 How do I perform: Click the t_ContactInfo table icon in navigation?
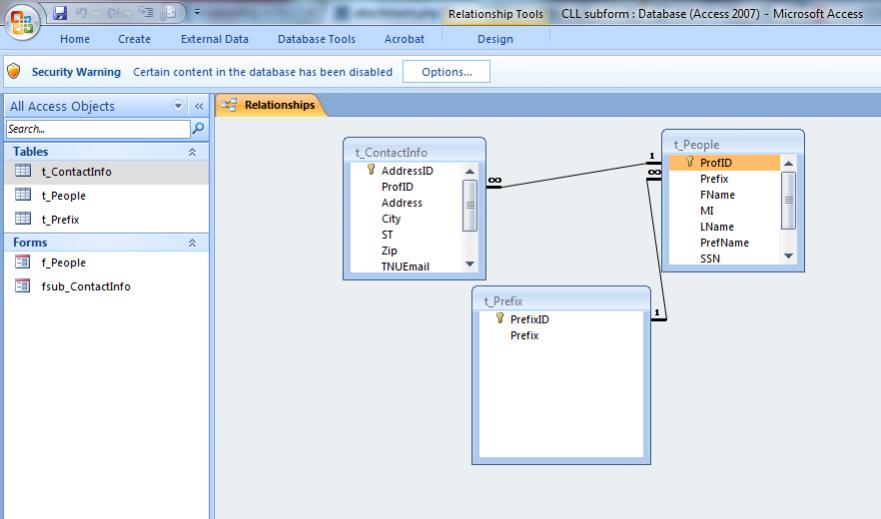pos(23,171)
